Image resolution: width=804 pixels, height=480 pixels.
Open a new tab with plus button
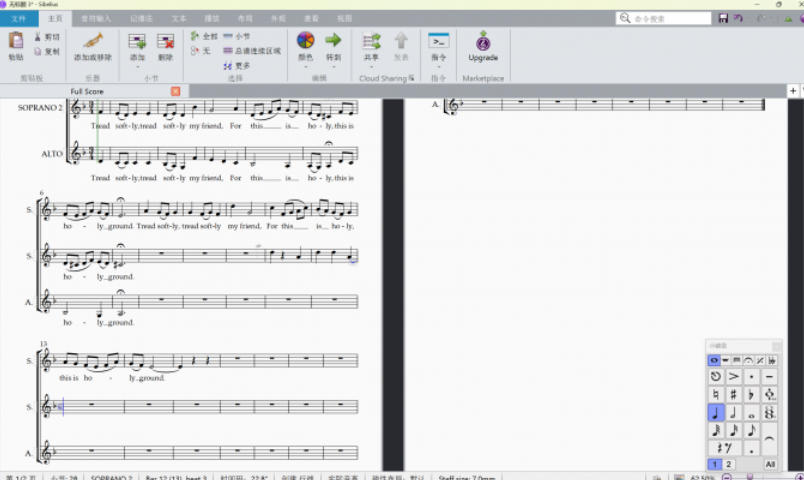pos(793,91)
